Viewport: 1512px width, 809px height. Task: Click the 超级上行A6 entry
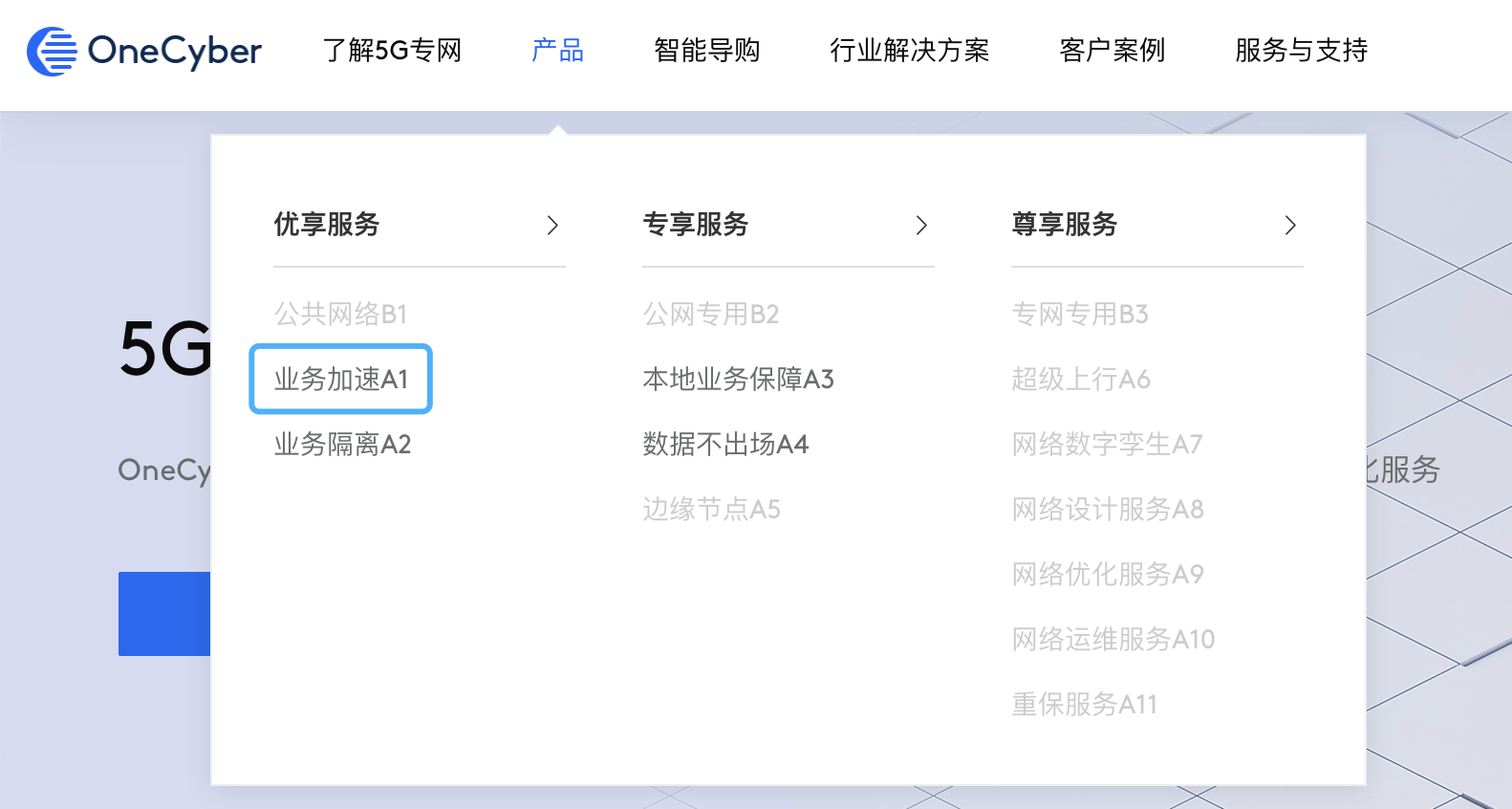click(1080, 380)
